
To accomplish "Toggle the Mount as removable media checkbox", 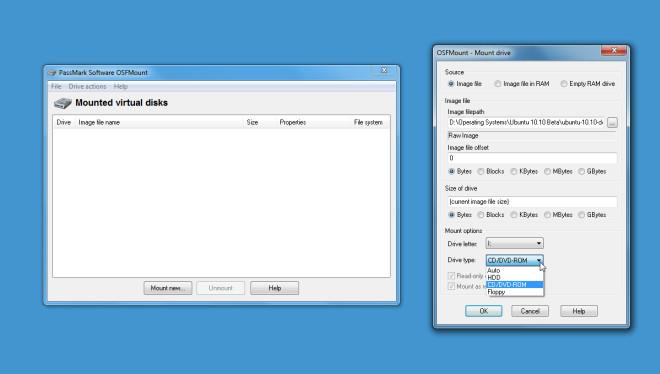I will pyautogui.click(x=452, y=286).
